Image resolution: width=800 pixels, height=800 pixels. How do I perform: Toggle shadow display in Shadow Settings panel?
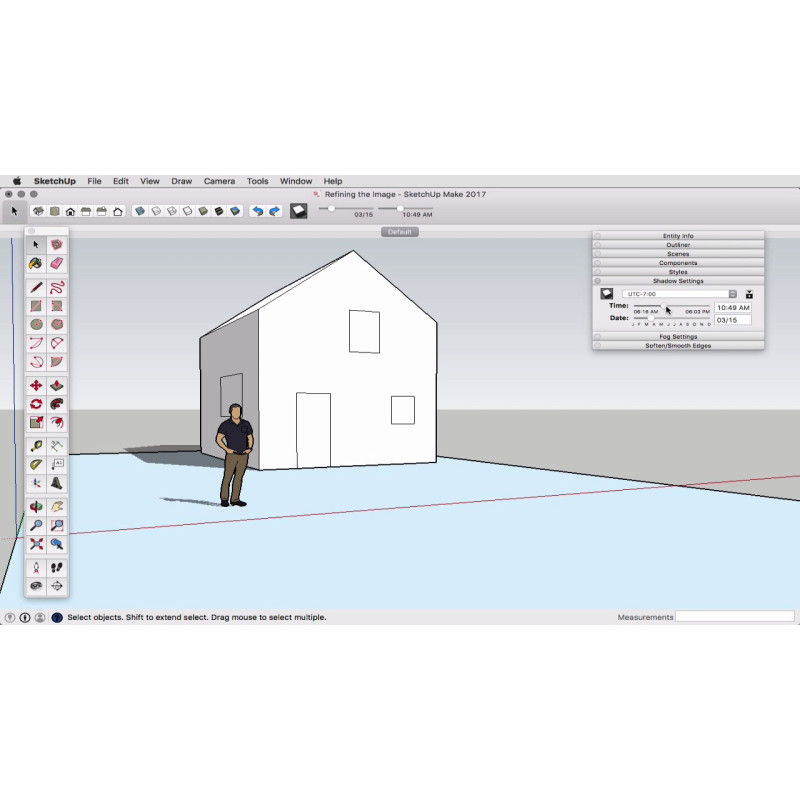pos(606,294)
